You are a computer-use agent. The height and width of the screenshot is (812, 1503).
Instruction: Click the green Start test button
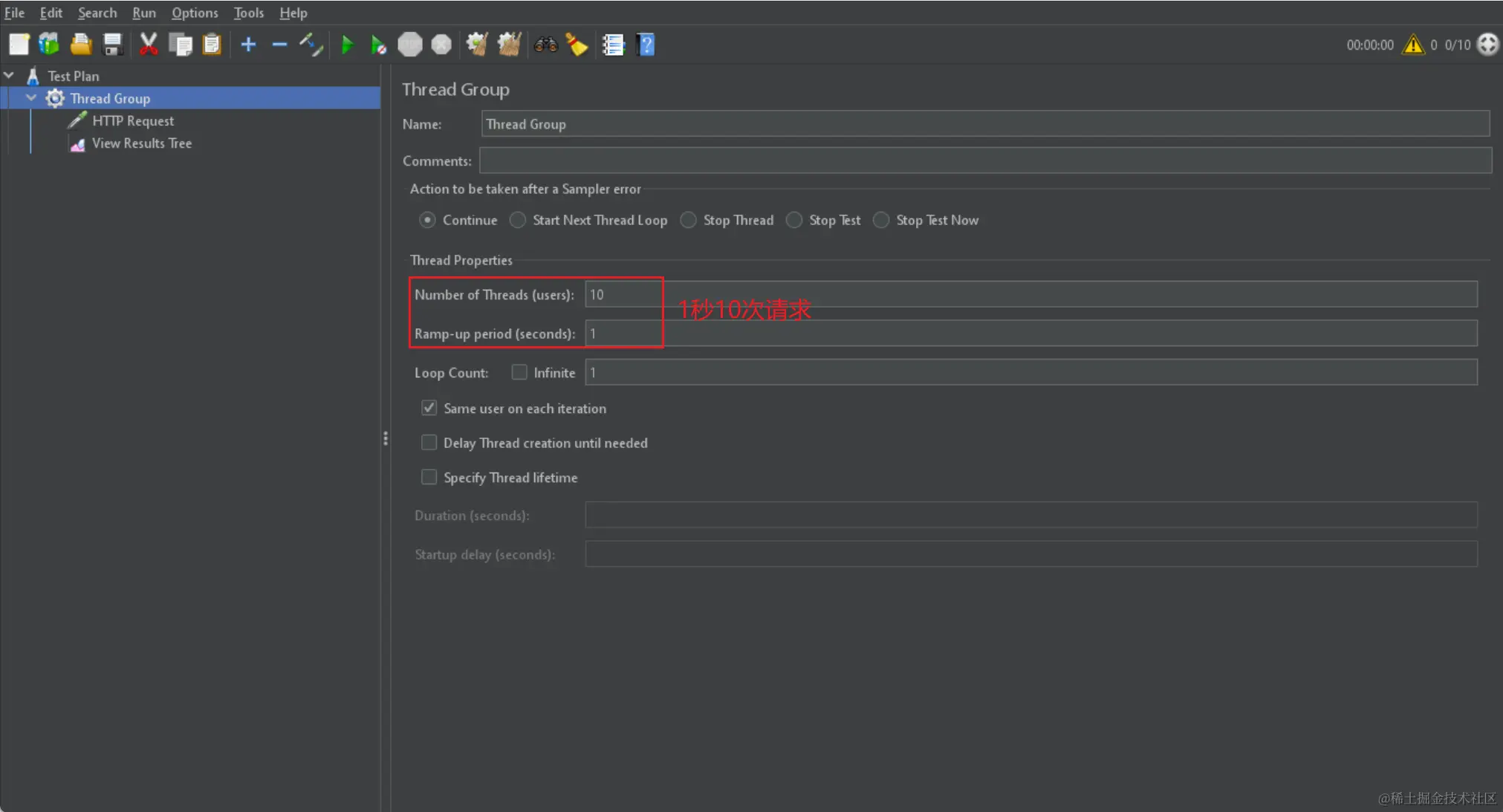[x=347, y=45]
